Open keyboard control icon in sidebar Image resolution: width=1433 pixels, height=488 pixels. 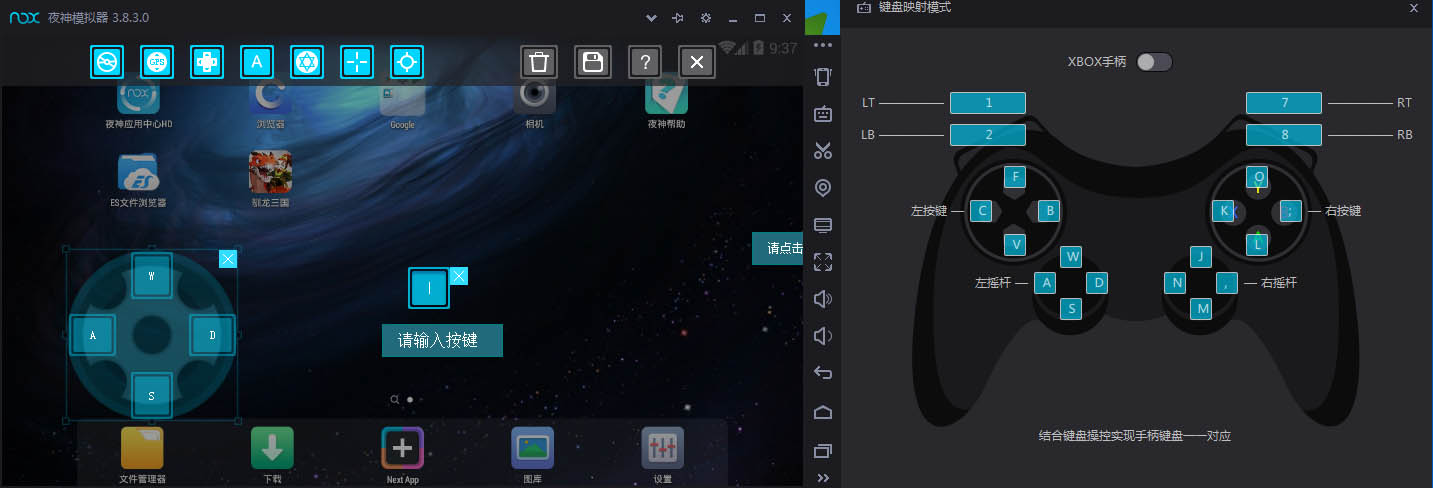(x=823, y=114)
